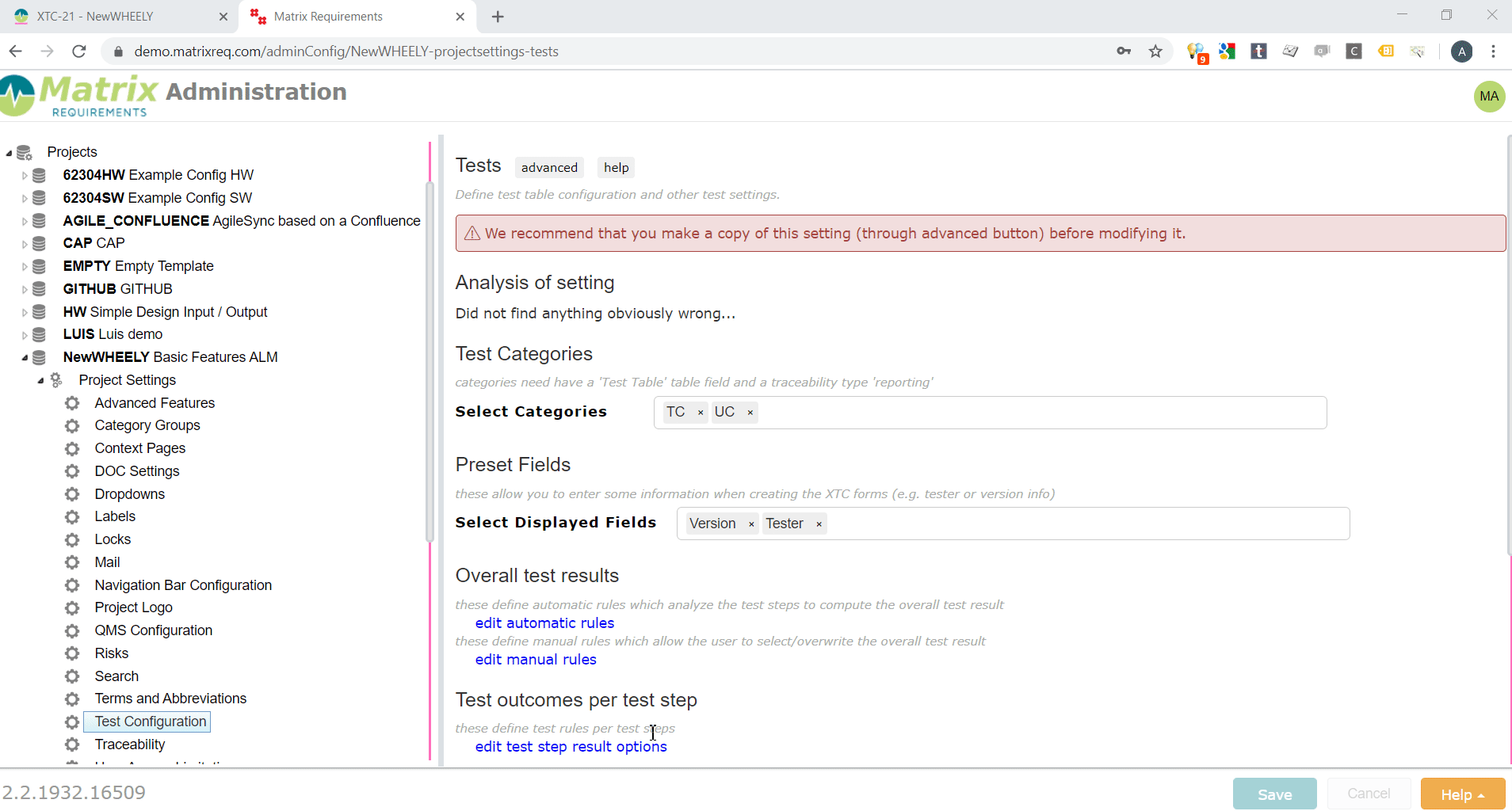Click the saved passwords key icon
1512x811 pixels.
(x=1124, y=51)
